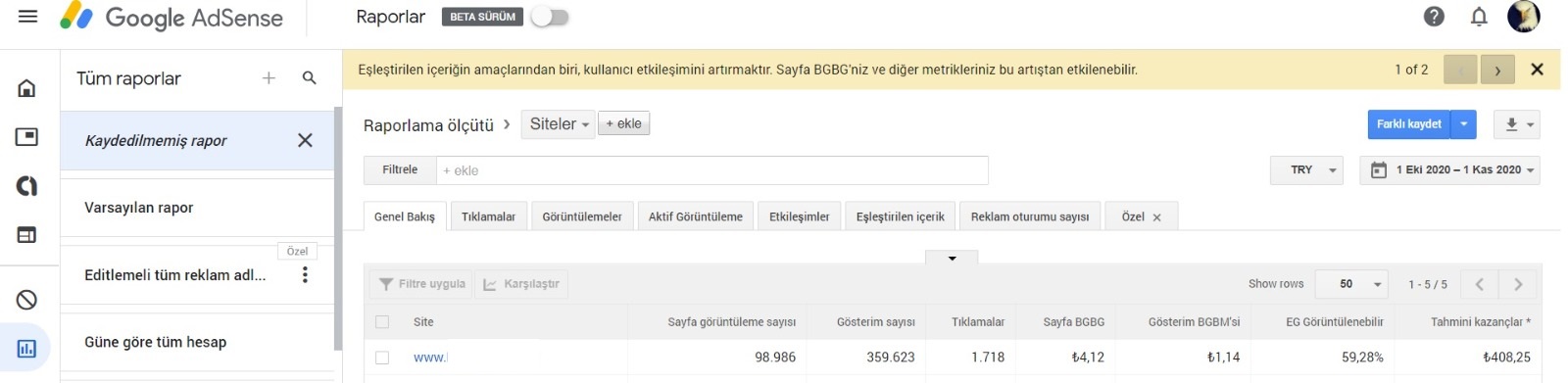Switch to Tıklamalar tab
1568x383 pixels.
[488, 216]
